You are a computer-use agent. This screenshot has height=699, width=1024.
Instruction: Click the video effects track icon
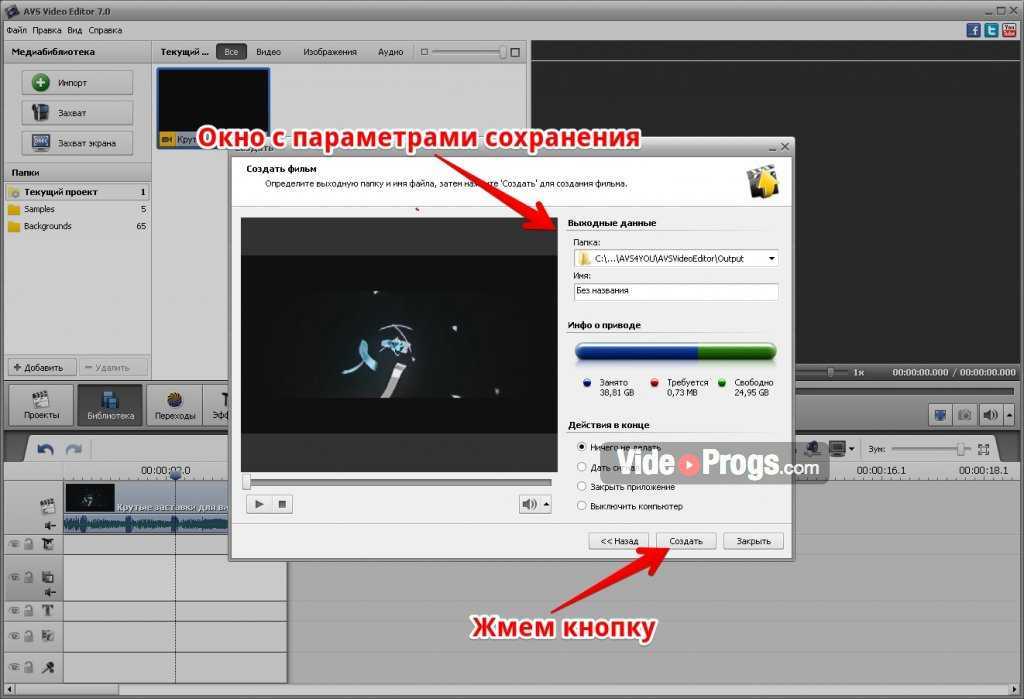click(x=48, y=544)
